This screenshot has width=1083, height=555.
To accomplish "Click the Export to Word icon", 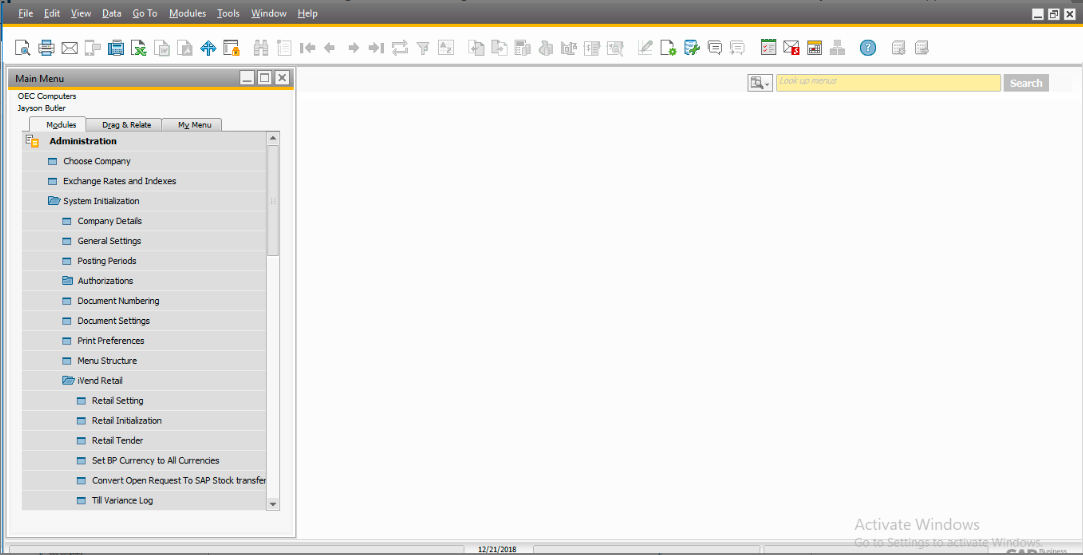I will click(162, 48).
